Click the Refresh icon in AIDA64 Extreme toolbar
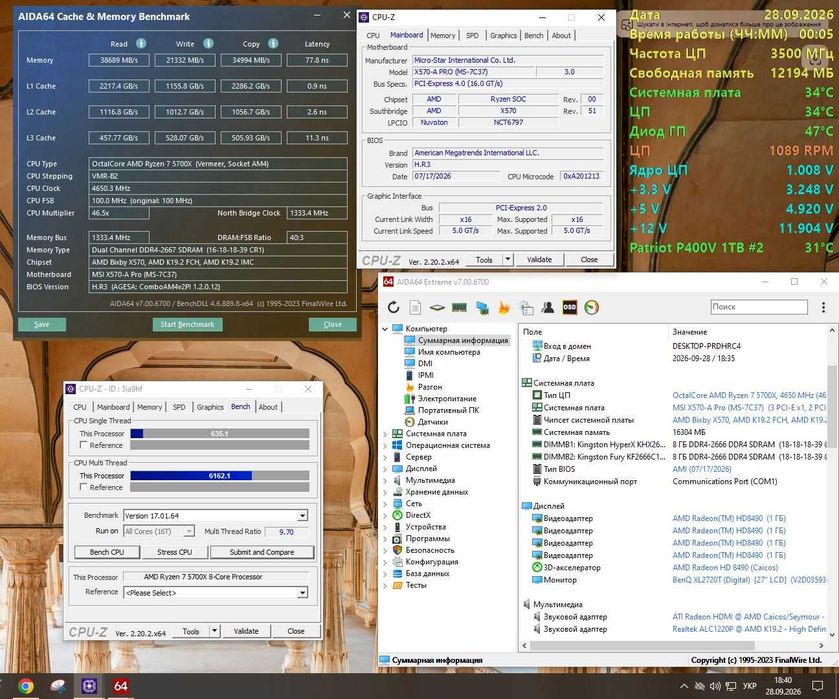 click(x=393, y=307)
